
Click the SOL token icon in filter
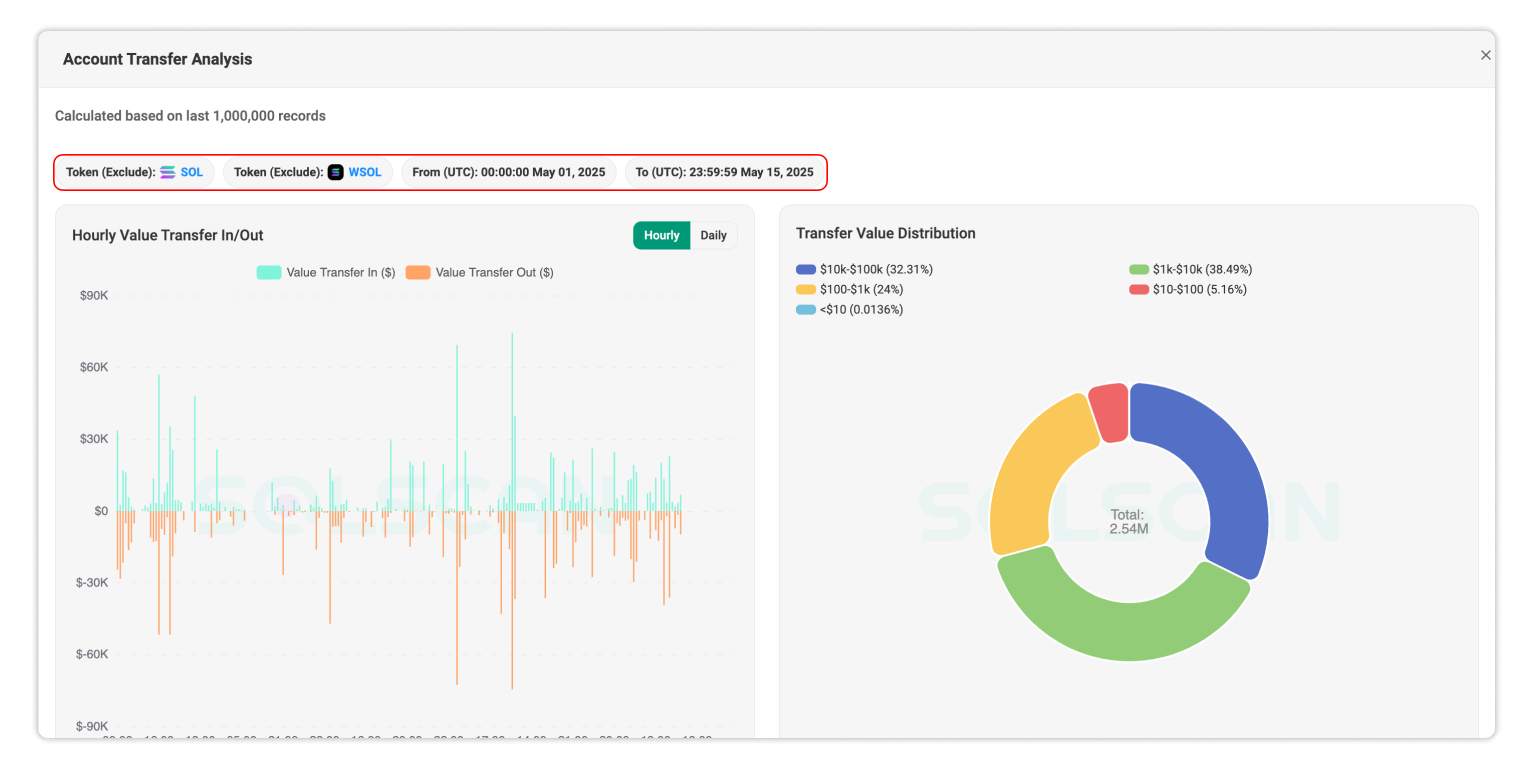click(168, 172)
